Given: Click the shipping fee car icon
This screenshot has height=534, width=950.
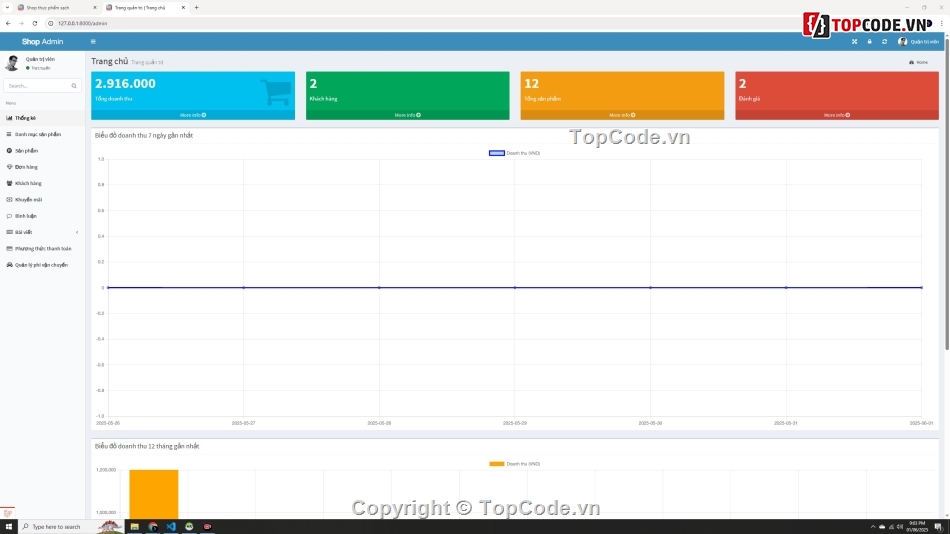Looking at the screenshot, I should click(9, 265).
